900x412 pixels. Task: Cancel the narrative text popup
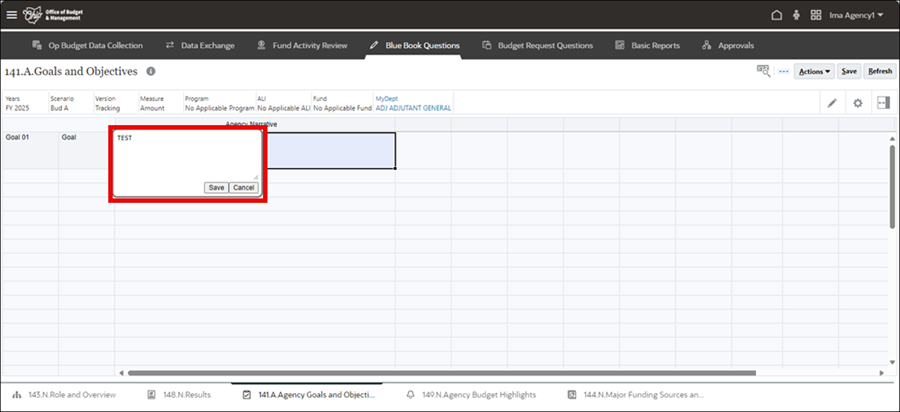click(x=244, y=188)
